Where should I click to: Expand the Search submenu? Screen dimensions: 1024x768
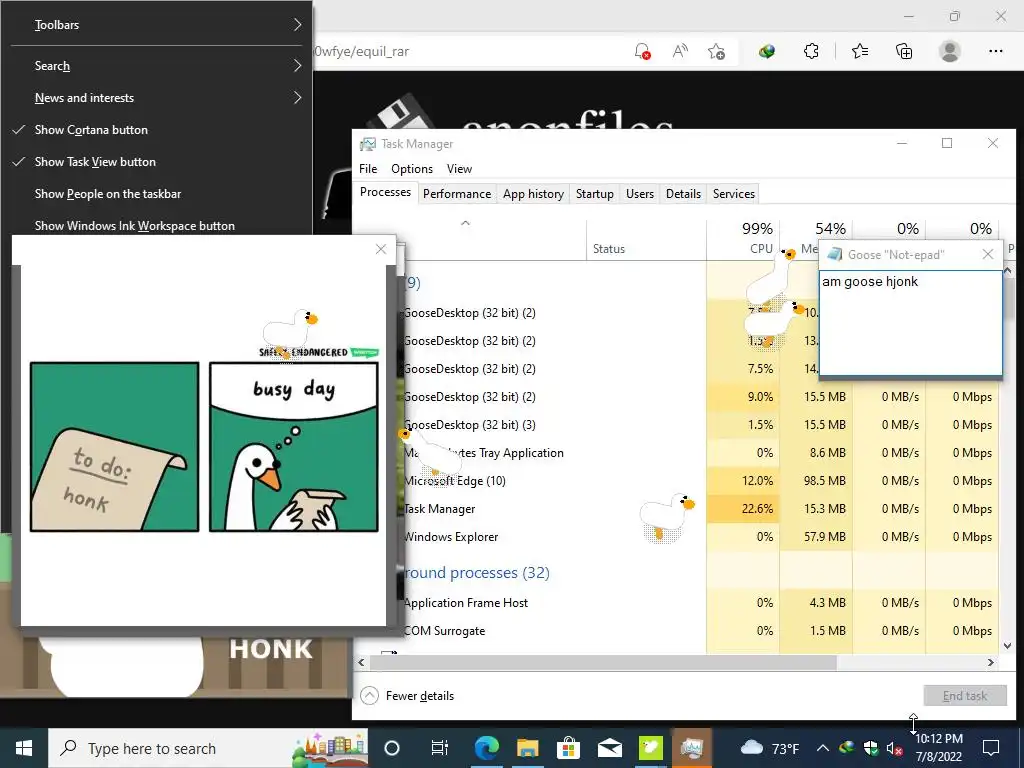156,65
